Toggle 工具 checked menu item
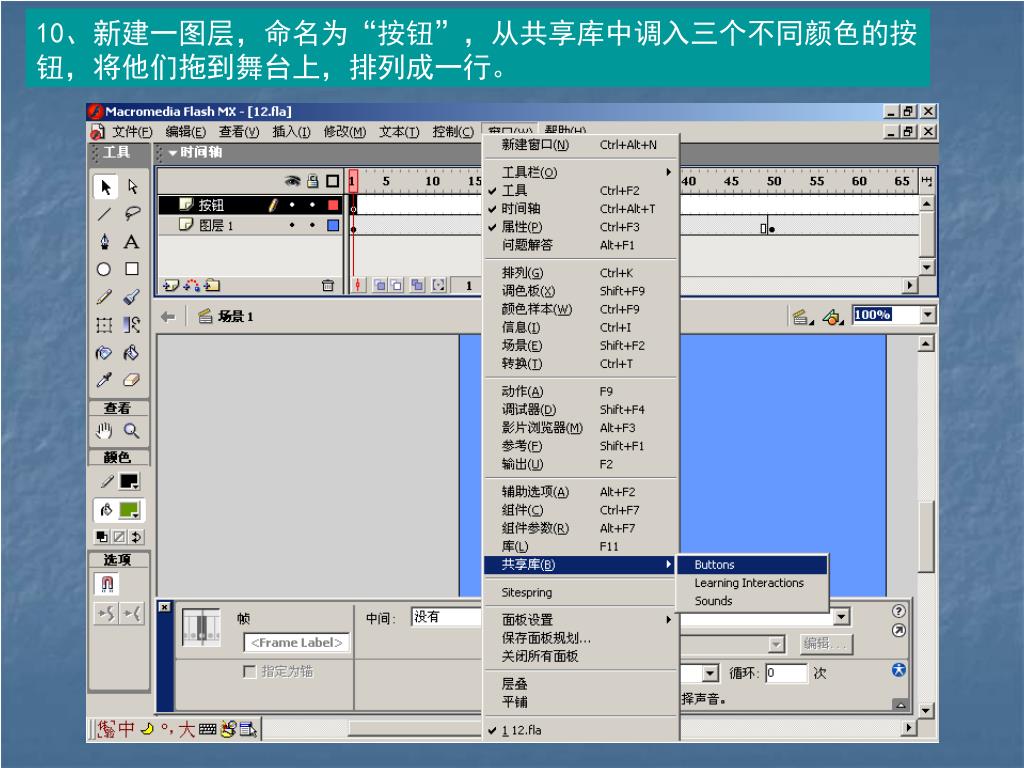 (581, 191)
